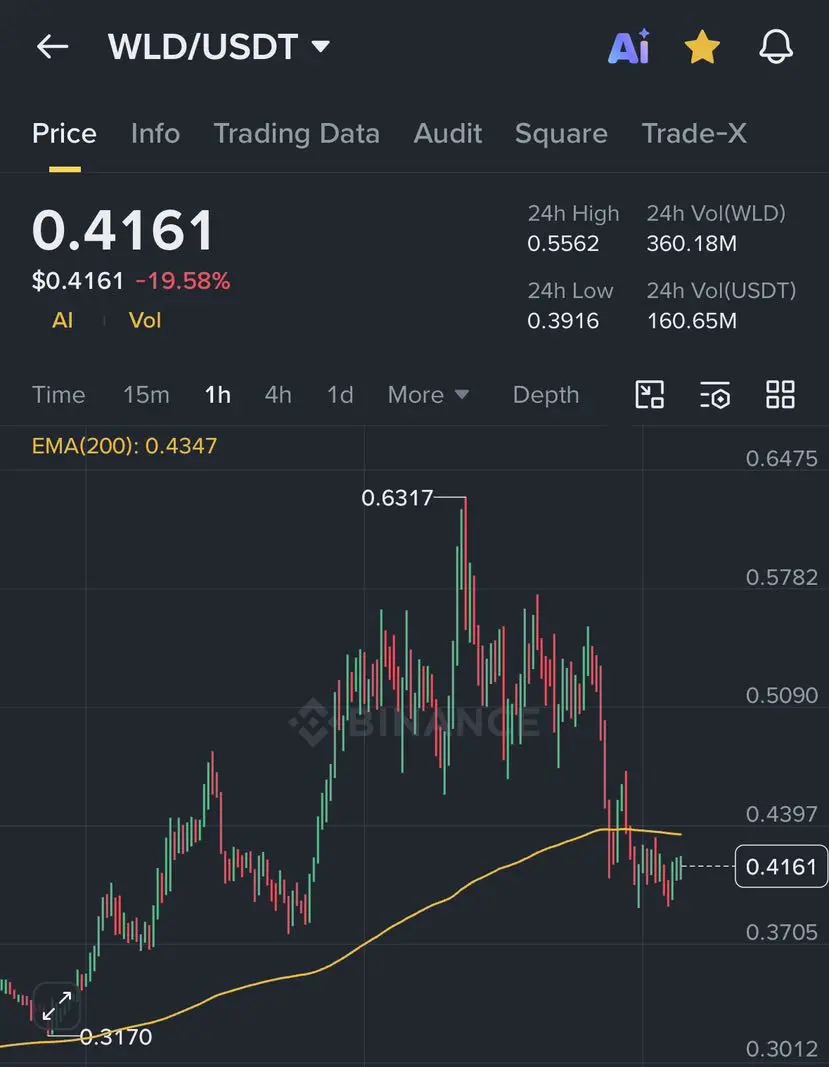Tap the 0.3170 low price label

[116, 1036]
